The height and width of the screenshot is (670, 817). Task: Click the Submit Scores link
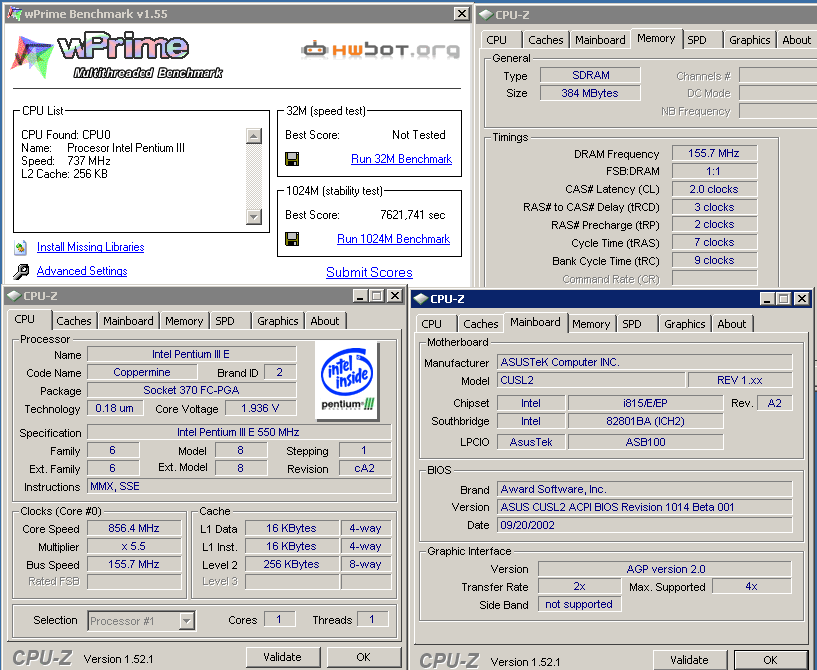tap(369, 272)
